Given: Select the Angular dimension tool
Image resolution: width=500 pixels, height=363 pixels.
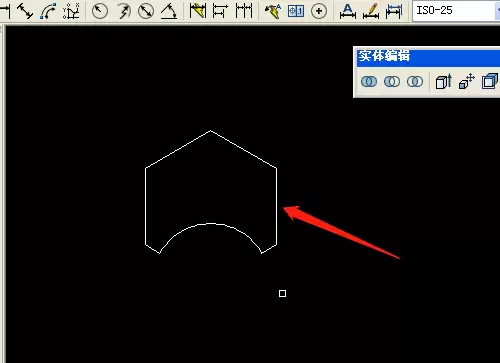Looking at the screenshot, I should click(x=169, y=11).
